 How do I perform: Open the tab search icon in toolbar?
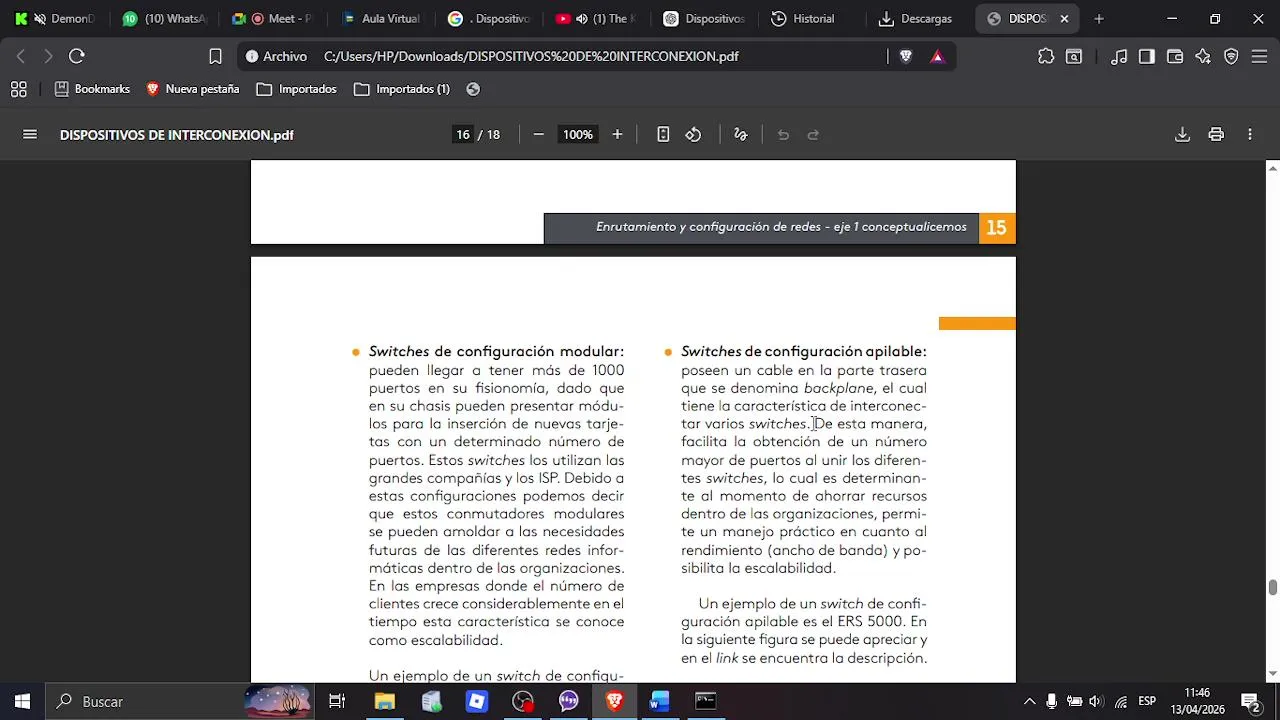pyautogui.click(x=1074, y=57)
